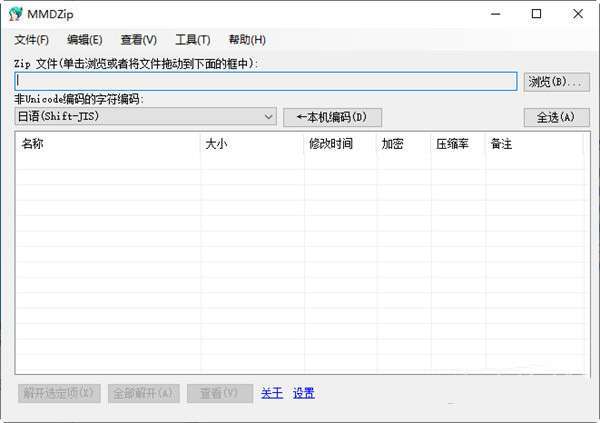Click the 浏览(B)... browse button
600x423 pixels.
point(556,82)
